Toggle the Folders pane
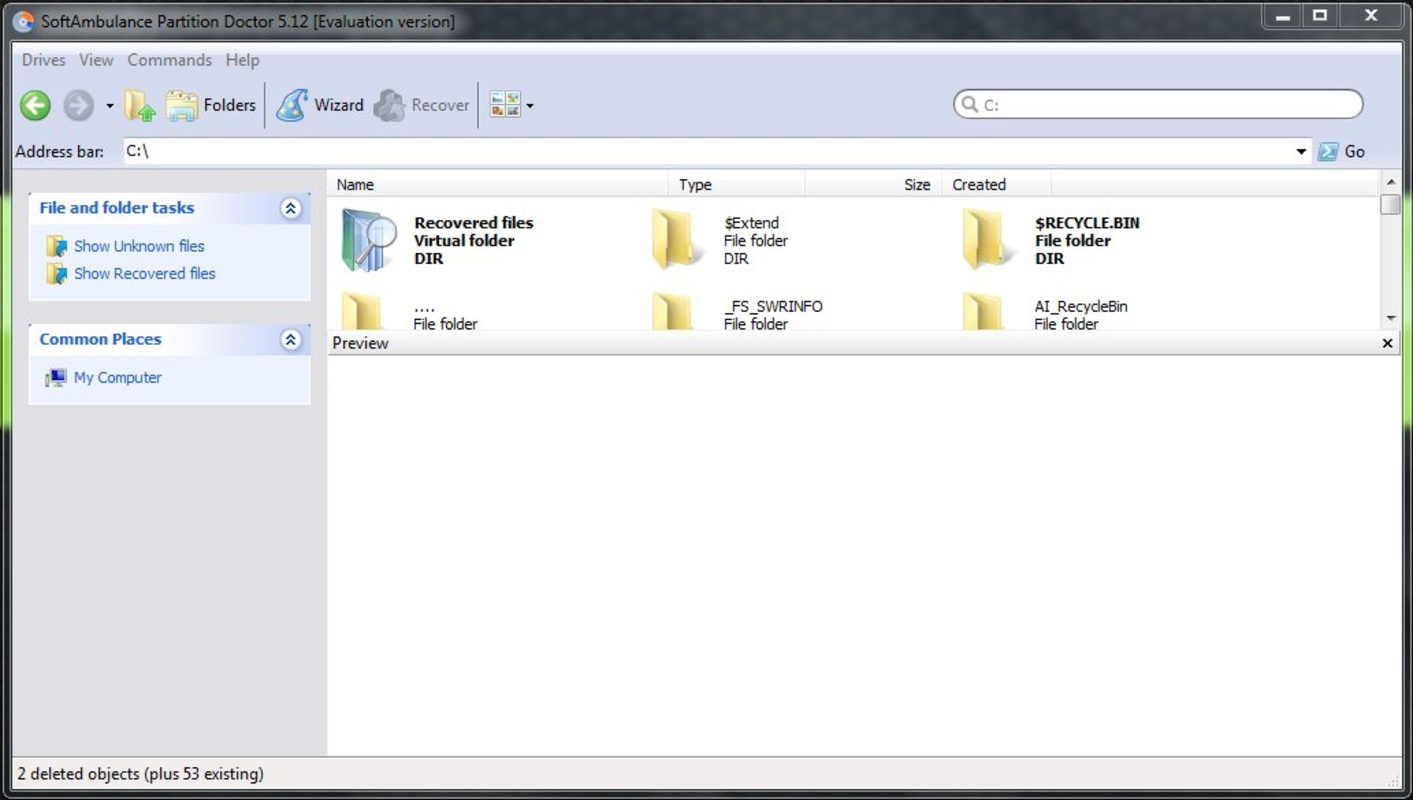1413x800 pixels. tap(210, 105)
